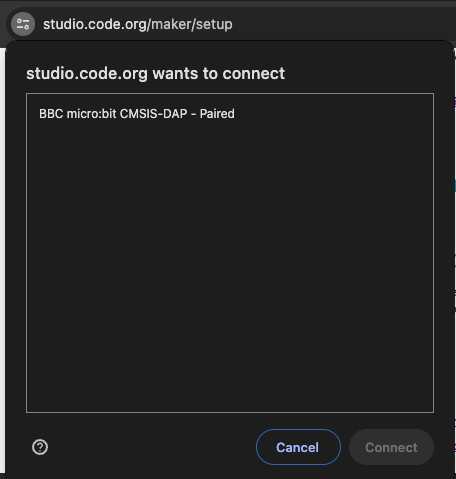Dismiss the dialog with Cancel
Screen dimensions: 456x479
(298, 447)
